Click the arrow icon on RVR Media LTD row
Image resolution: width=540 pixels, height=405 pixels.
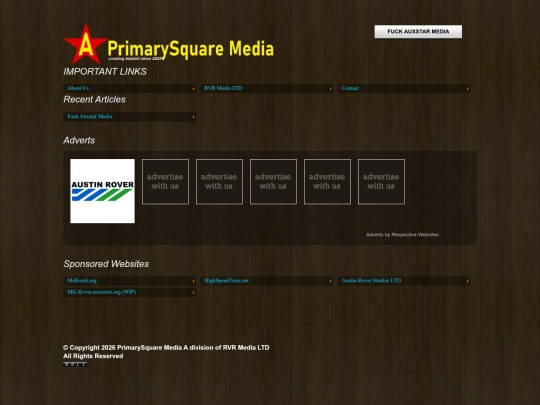pos(330,89)
